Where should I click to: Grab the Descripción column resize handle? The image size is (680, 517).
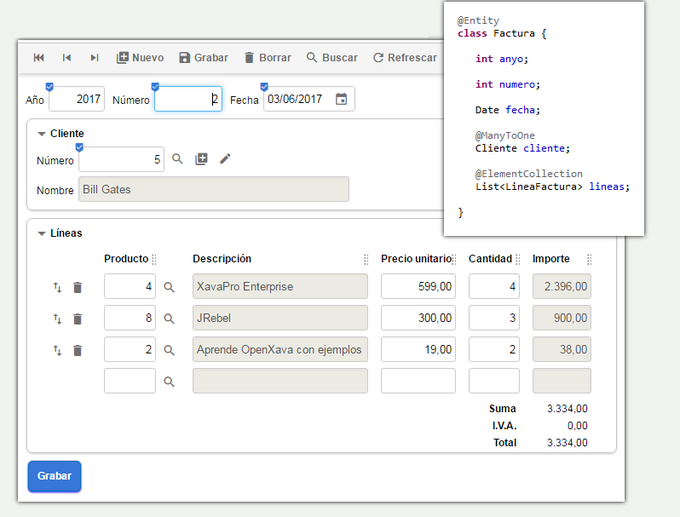click(366, 259)
